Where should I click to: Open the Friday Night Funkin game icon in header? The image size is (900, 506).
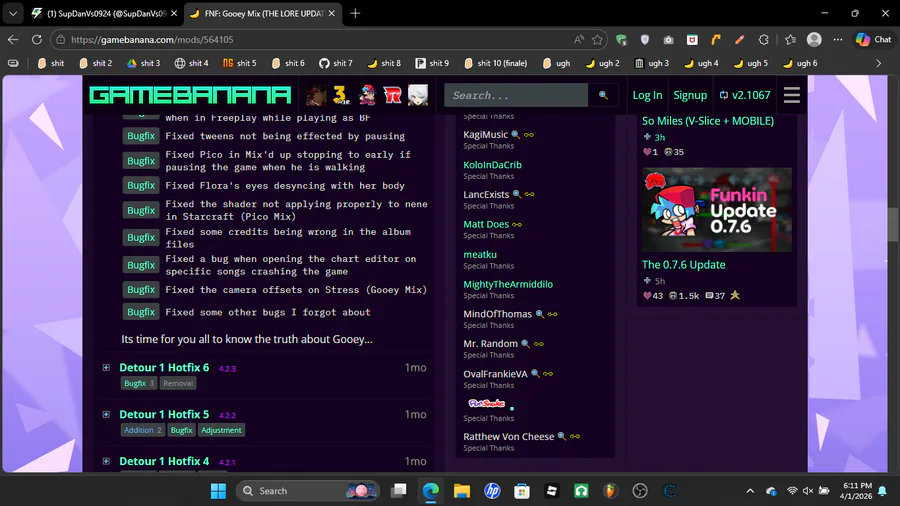coord(367,95)
